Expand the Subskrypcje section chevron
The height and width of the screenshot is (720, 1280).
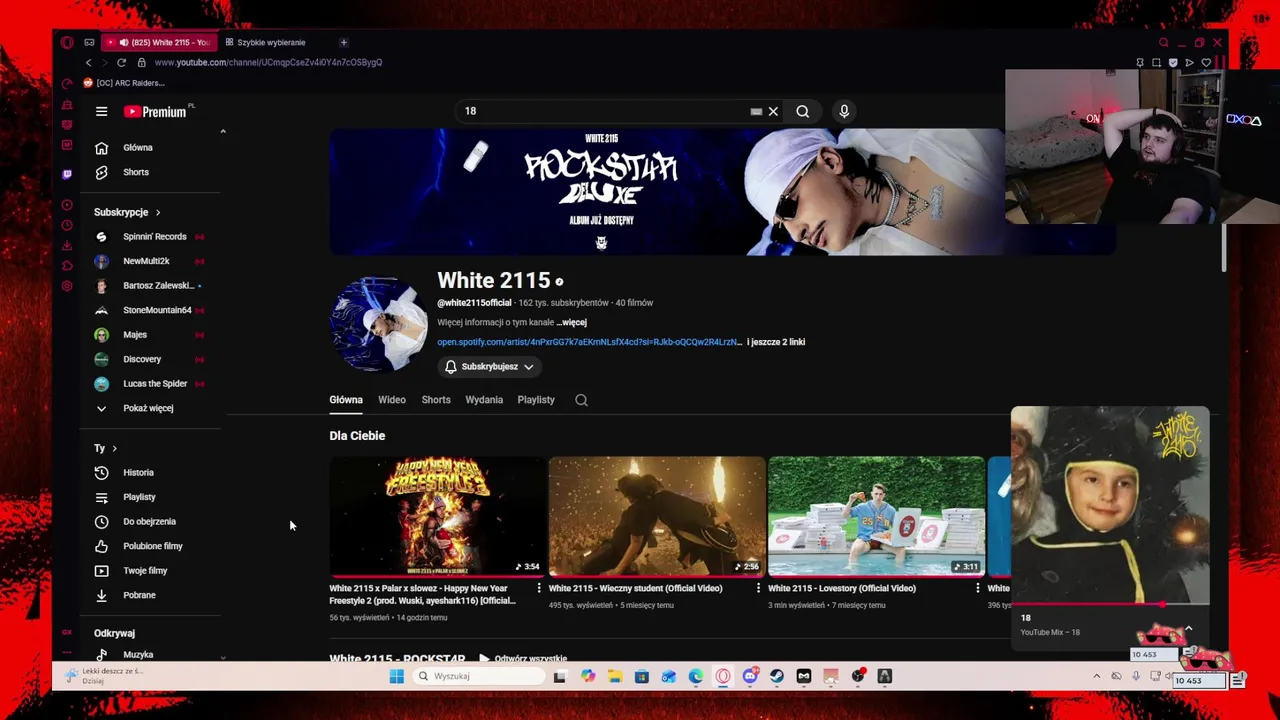tap(157, 212)
